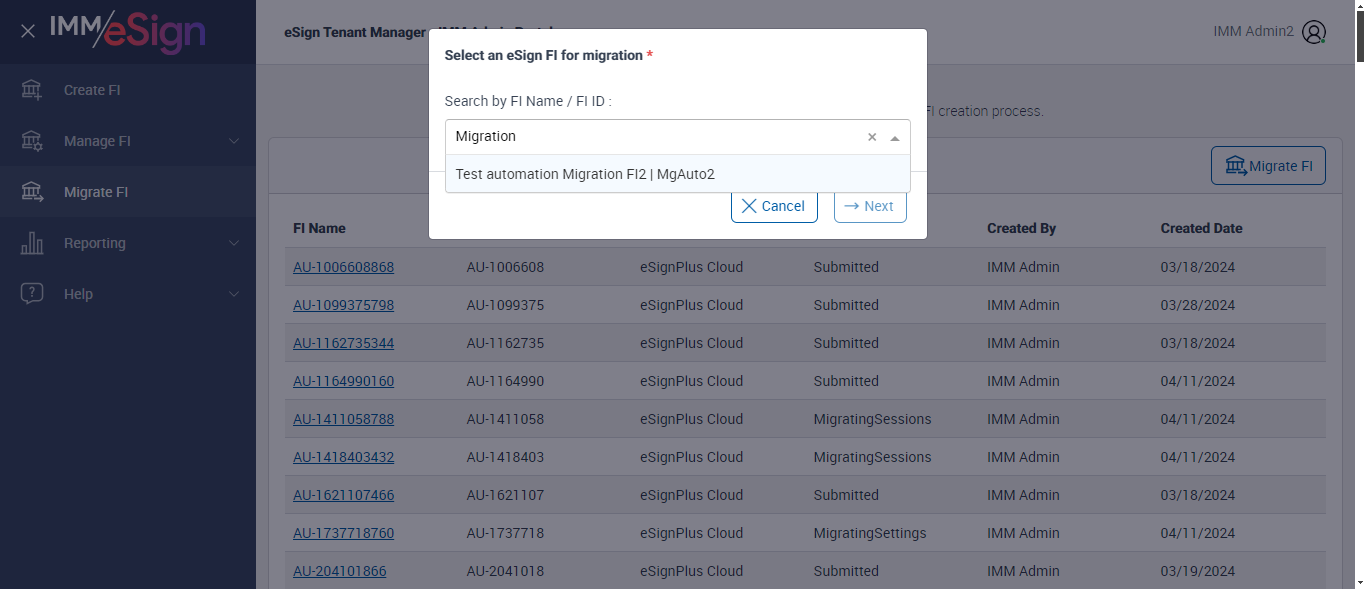Click the Create FI bank icon
The height and width of the screenshot is (589, 1366).
[x=32, y=90]
